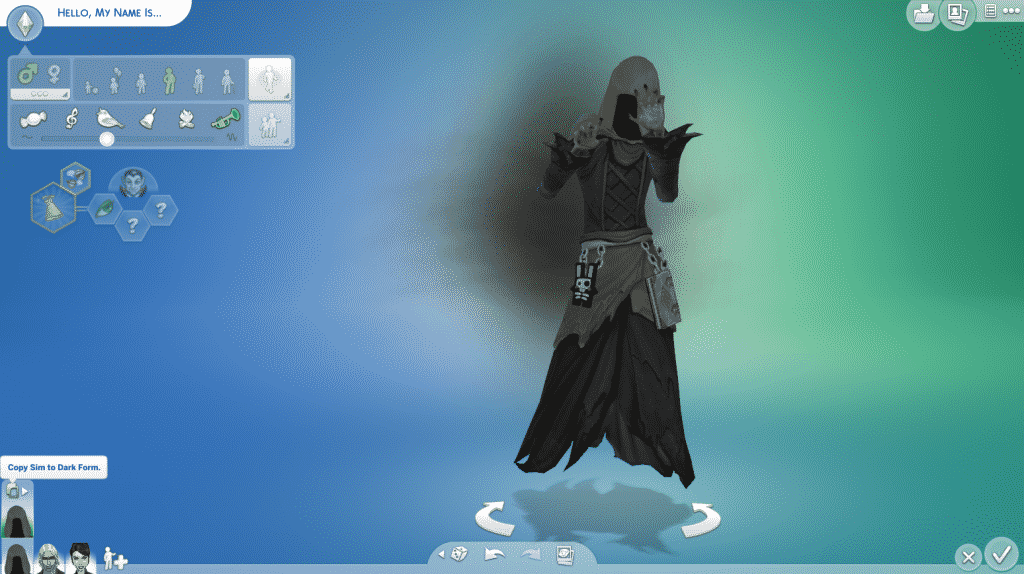This screenshot has width=1024, height=574.
Task: Adjust the voice pitch slider handle
Action: point(106,138)
